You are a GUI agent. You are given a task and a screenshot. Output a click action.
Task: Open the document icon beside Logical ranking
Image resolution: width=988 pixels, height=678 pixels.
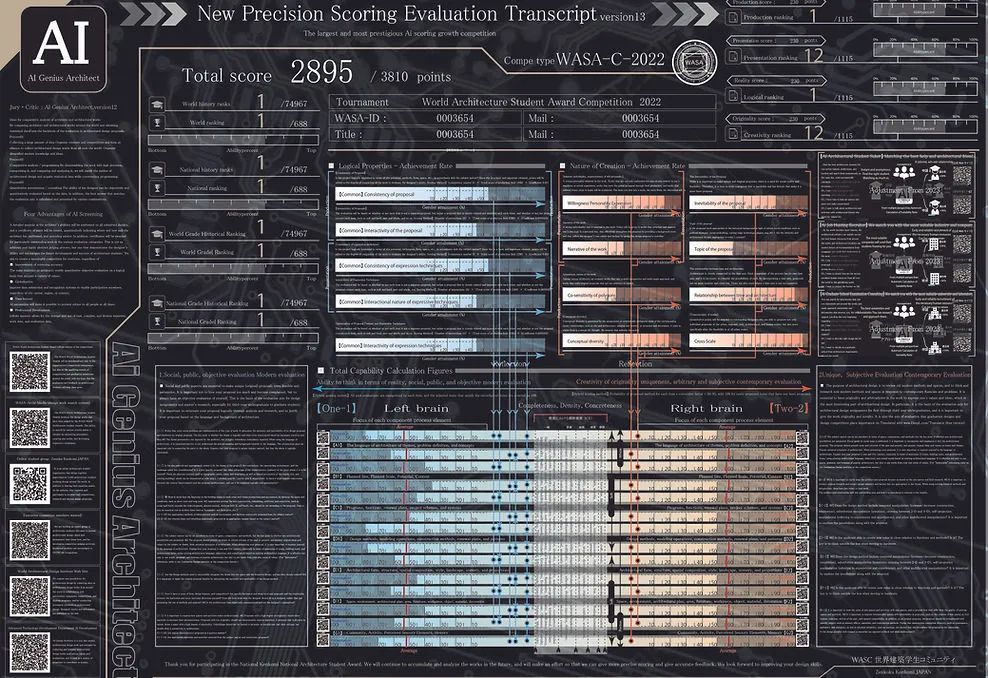click(733, 96)
